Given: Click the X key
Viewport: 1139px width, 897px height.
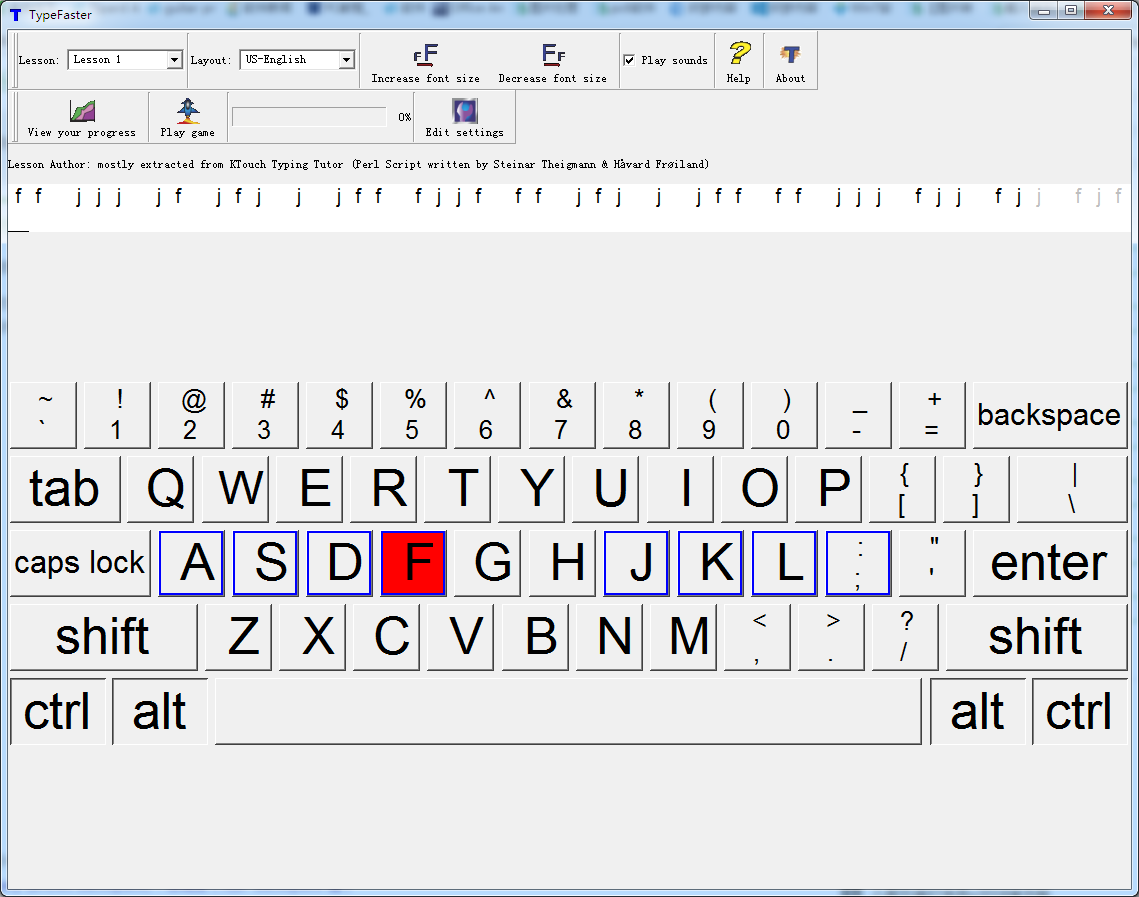Looking at the screenshot, I should pos(312,637).
